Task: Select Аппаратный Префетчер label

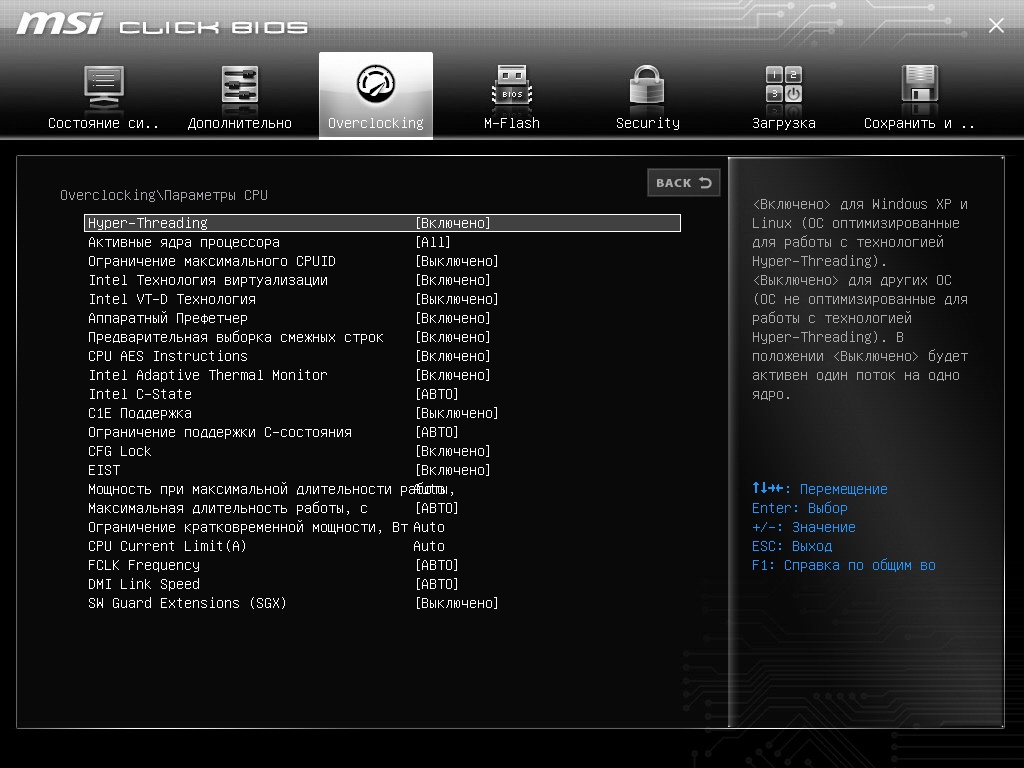Action: coord(168,318)
